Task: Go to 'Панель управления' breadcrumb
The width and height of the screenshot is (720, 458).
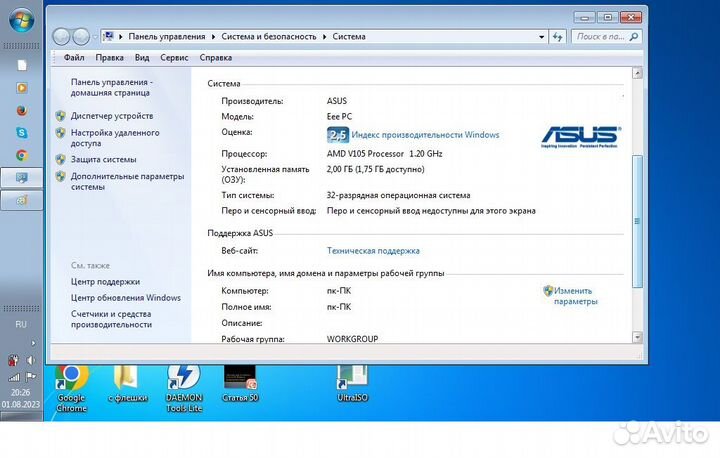Action: tap(167, 37)
